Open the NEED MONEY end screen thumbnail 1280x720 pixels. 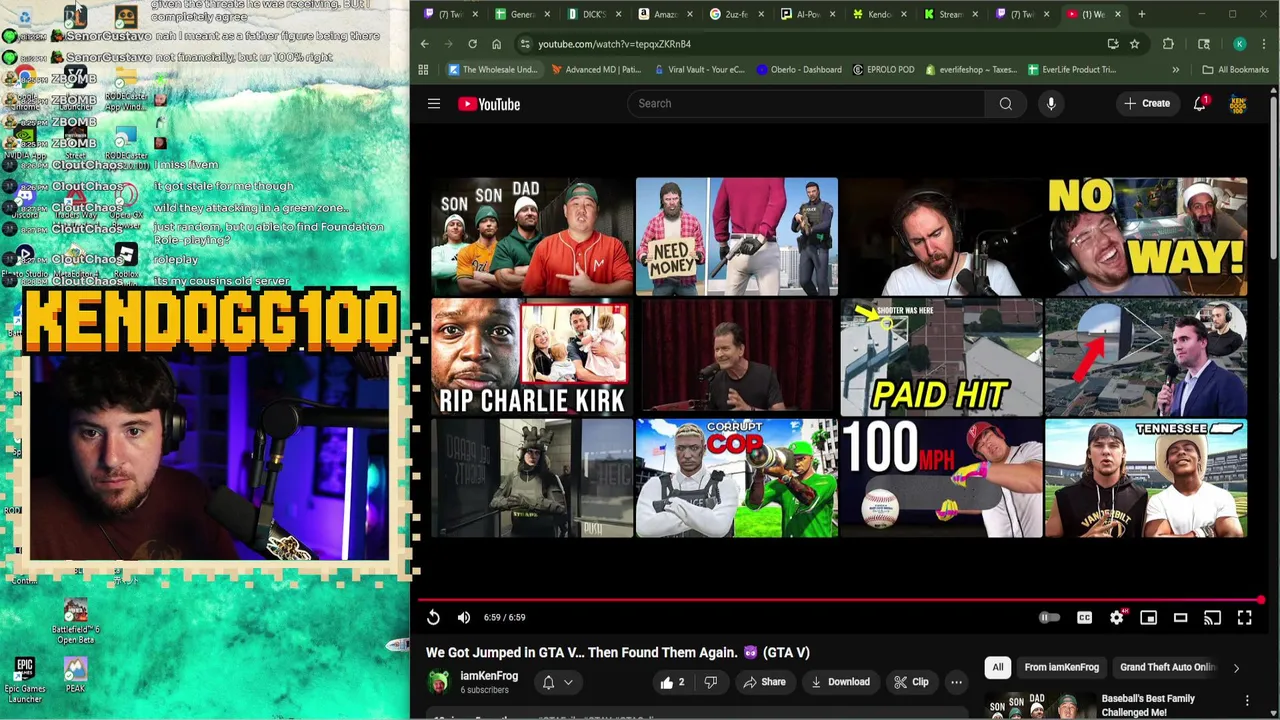[x=736, y=237]
